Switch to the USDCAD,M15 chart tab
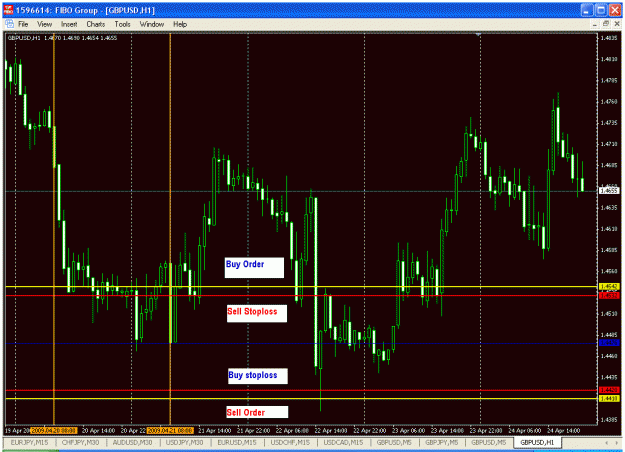The height and width of the screenshot is (452, 625). 343,442
